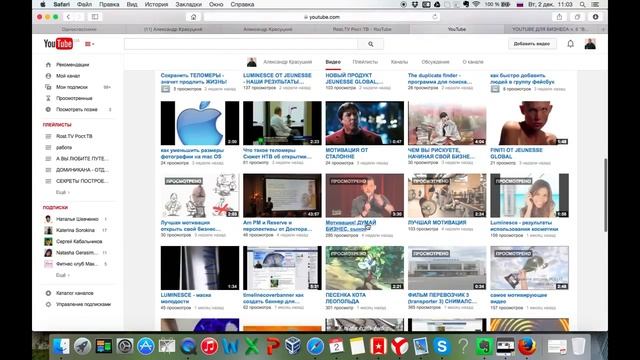
Task: Open Safari downloads button
Action: click(x=596, y=17)
